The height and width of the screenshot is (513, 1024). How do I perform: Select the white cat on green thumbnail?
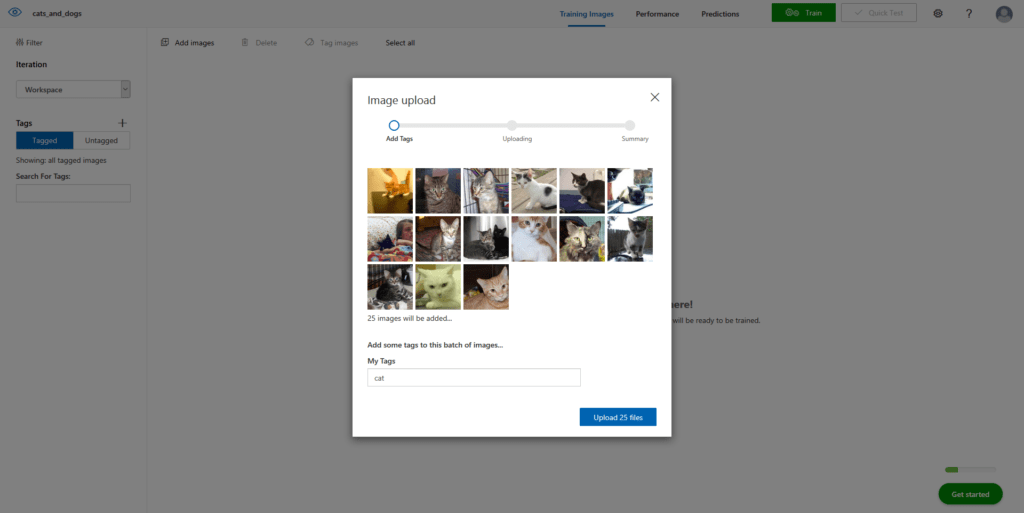coord(438,287)
